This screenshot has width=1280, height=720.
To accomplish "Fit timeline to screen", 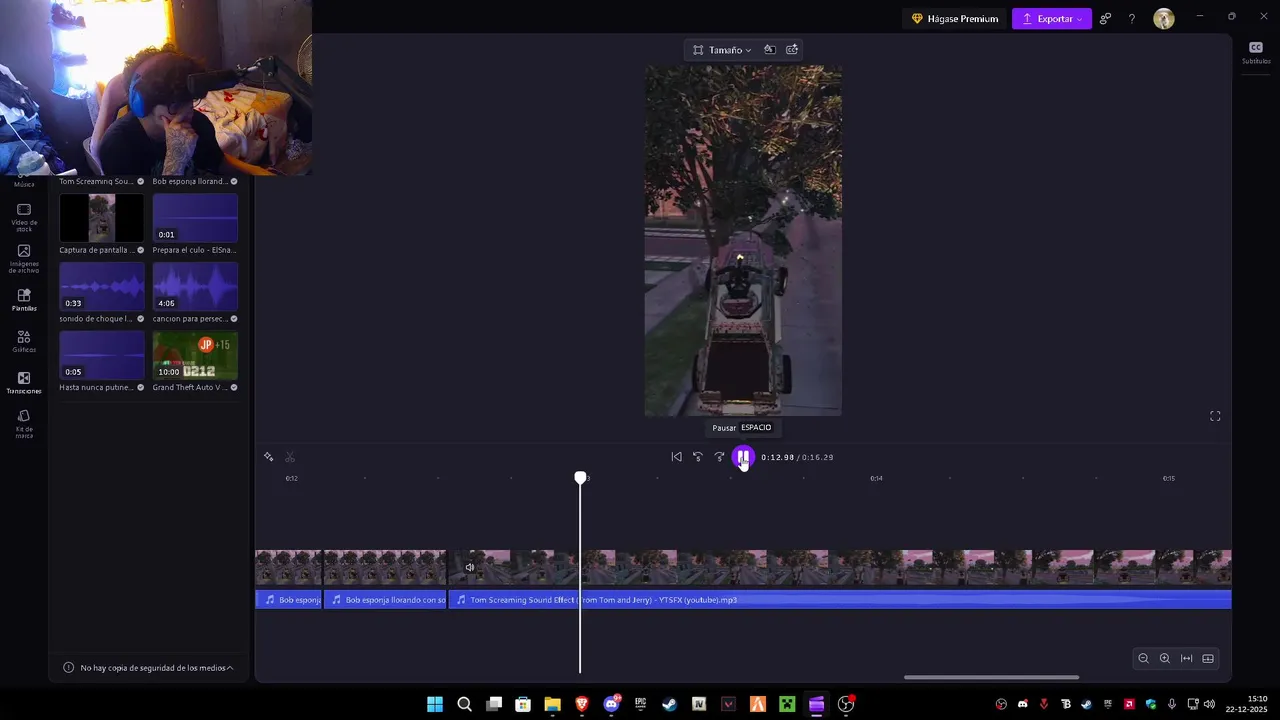I will coord(1186,658).
